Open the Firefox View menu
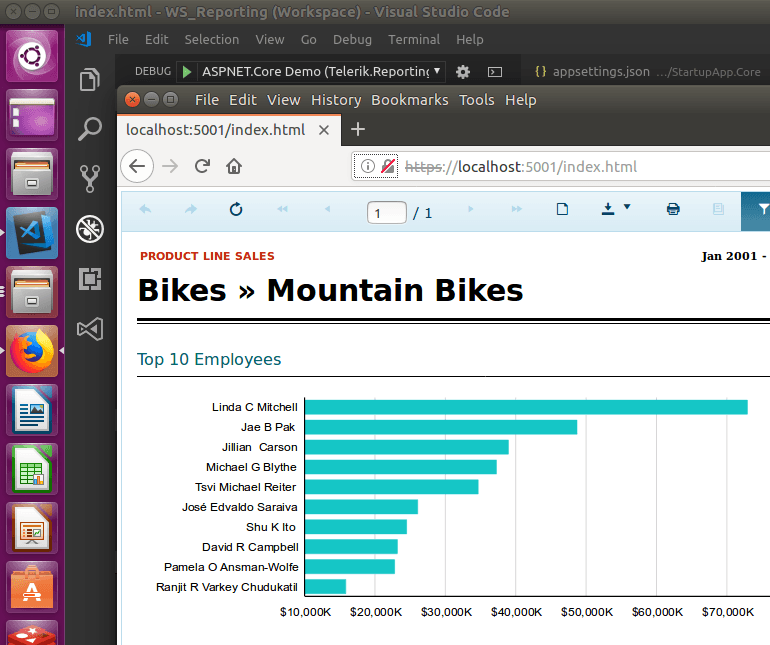This screenshot has width=770, height=645. pos(283,100)
